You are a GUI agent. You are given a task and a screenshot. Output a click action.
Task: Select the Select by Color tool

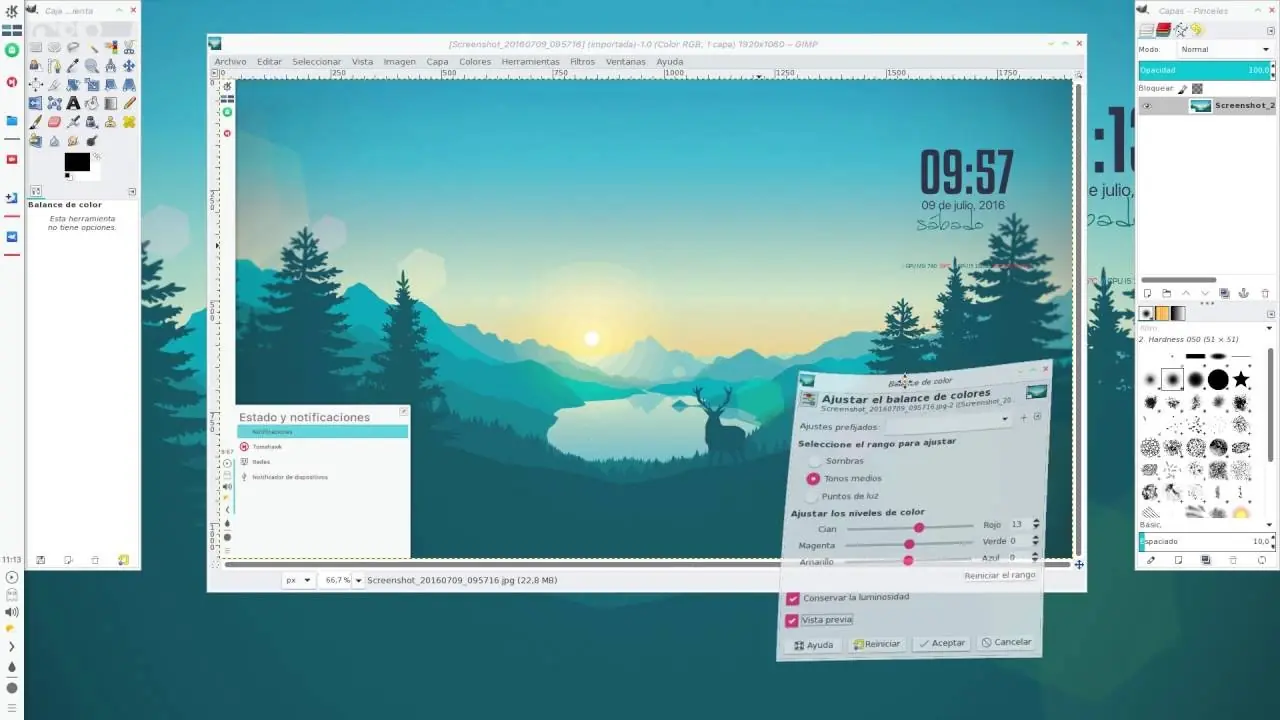110,47
